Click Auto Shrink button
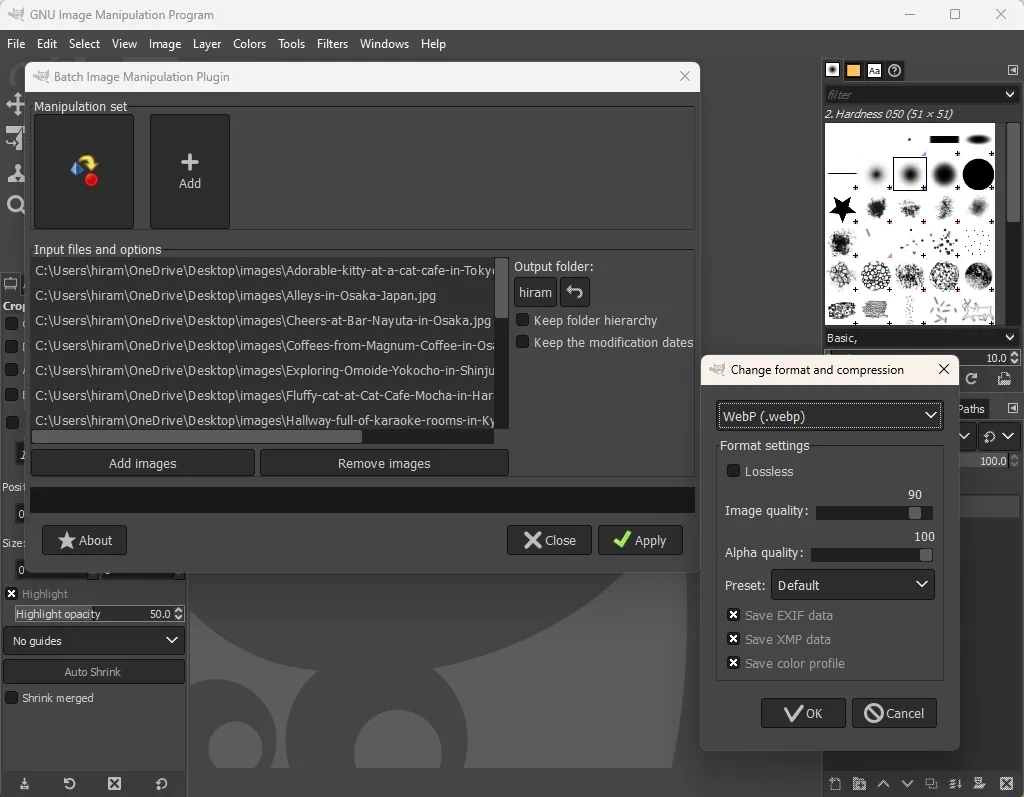Image resolution: width=1024 pixels, height=797 pixels. [93, 672]
